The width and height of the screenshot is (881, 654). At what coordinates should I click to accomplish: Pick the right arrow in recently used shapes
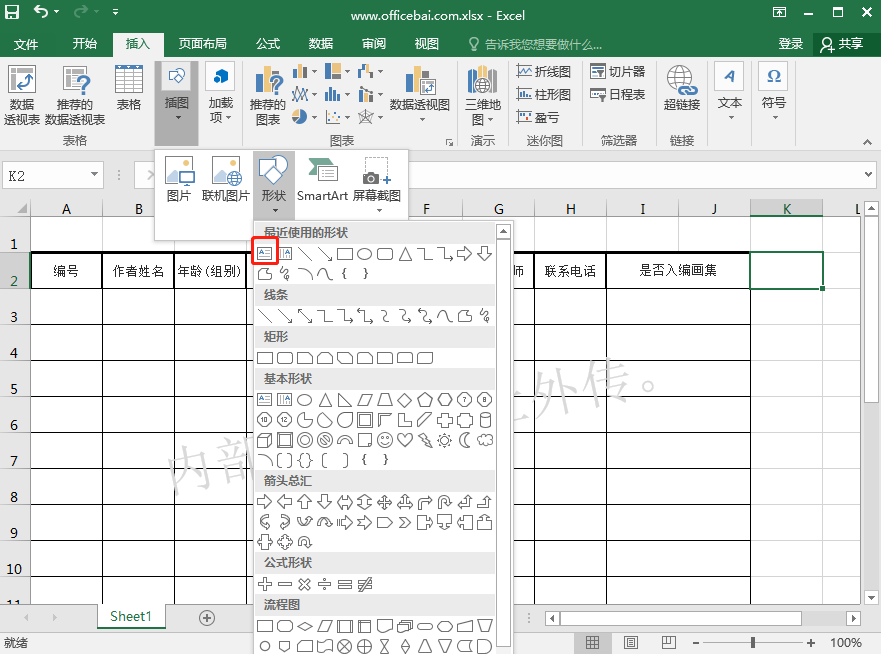pyautogui.click(x=465, y=254)
